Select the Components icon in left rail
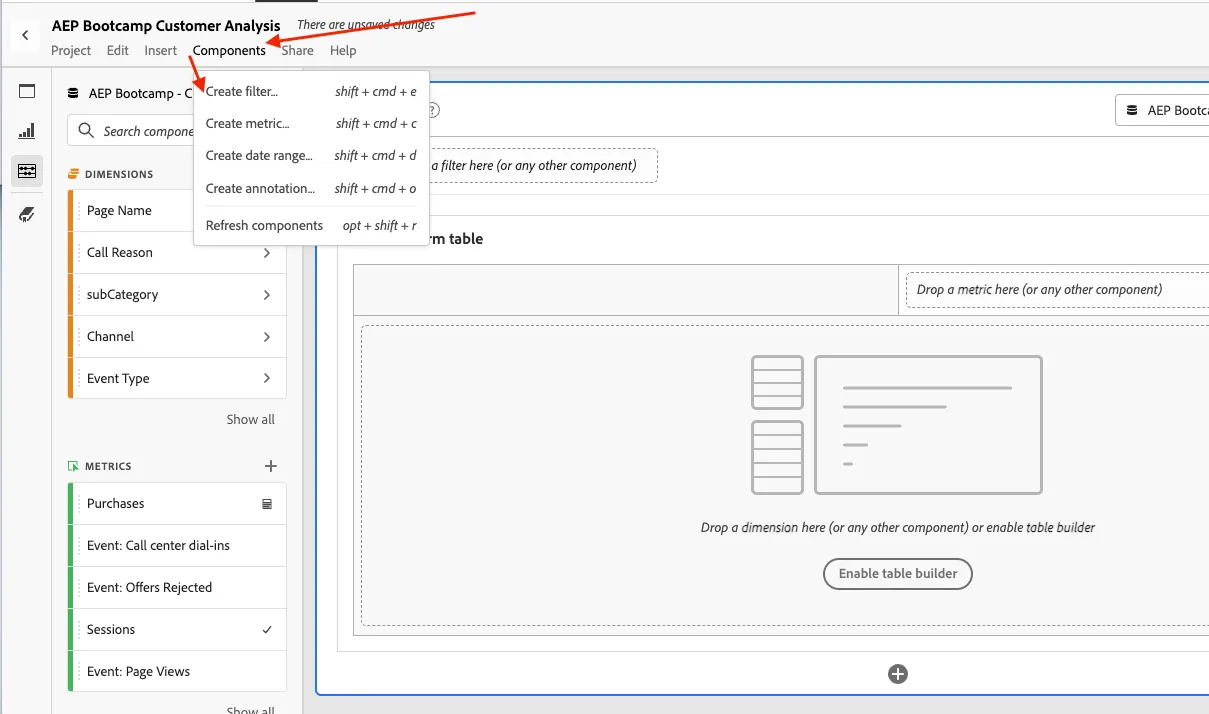This screenshot has width=1209, height=714. pos(27,171)
